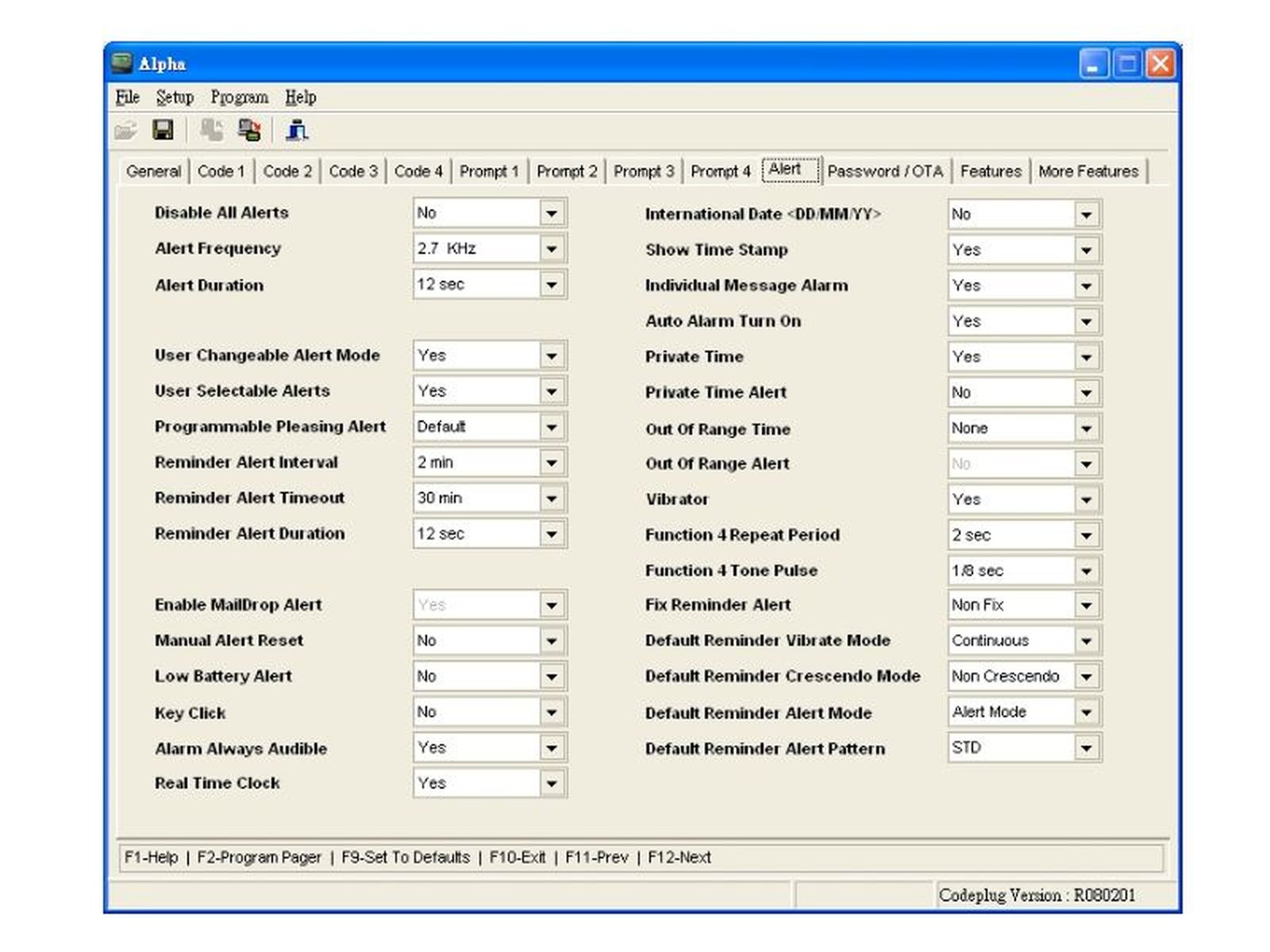1270x952 pixels.
Task: Expand Default Reminder Alert Pattern dropdown
Action: tap(1087, 747)
